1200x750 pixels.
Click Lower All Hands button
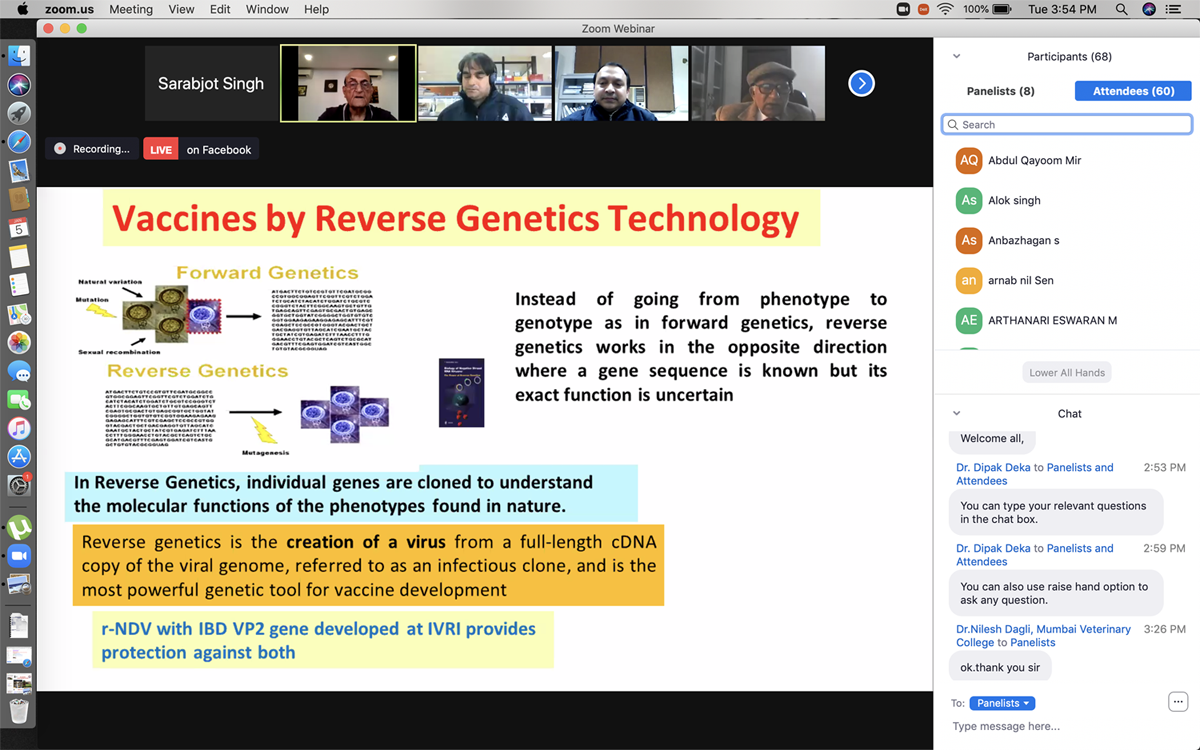[x=1067, y=372]
